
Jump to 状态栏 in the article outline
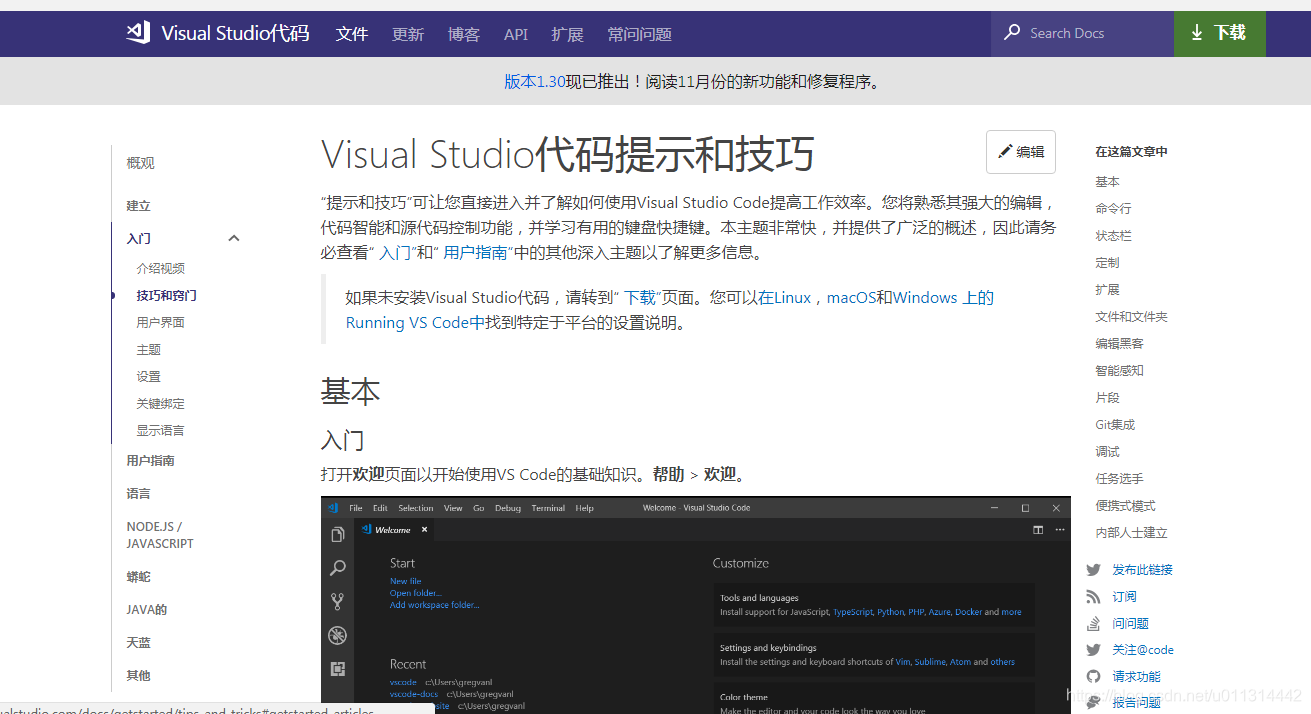(x=1113, y=235)
